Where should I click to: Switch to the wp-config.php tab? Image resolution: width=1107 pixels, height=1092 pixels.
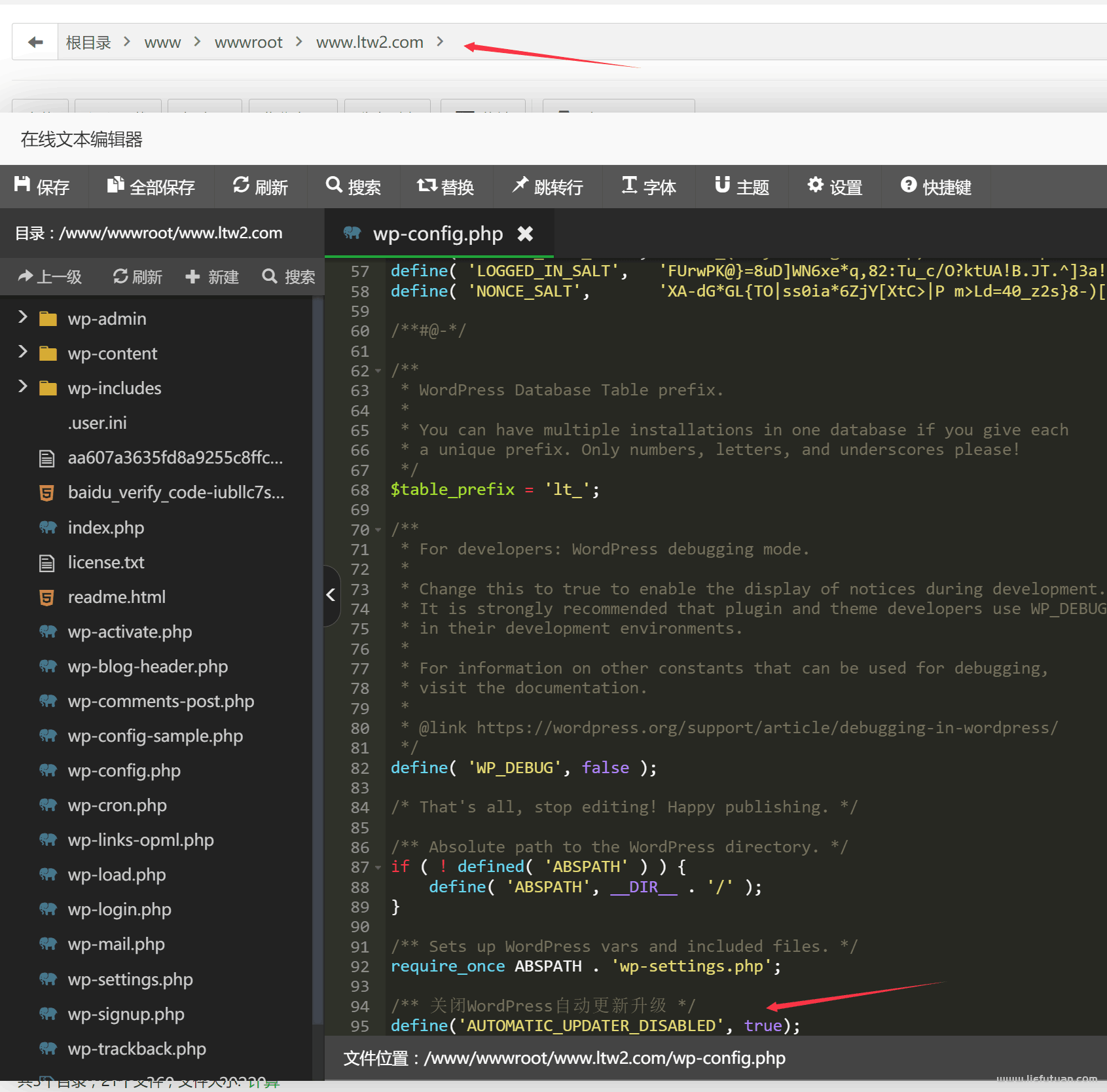[437, 234]
